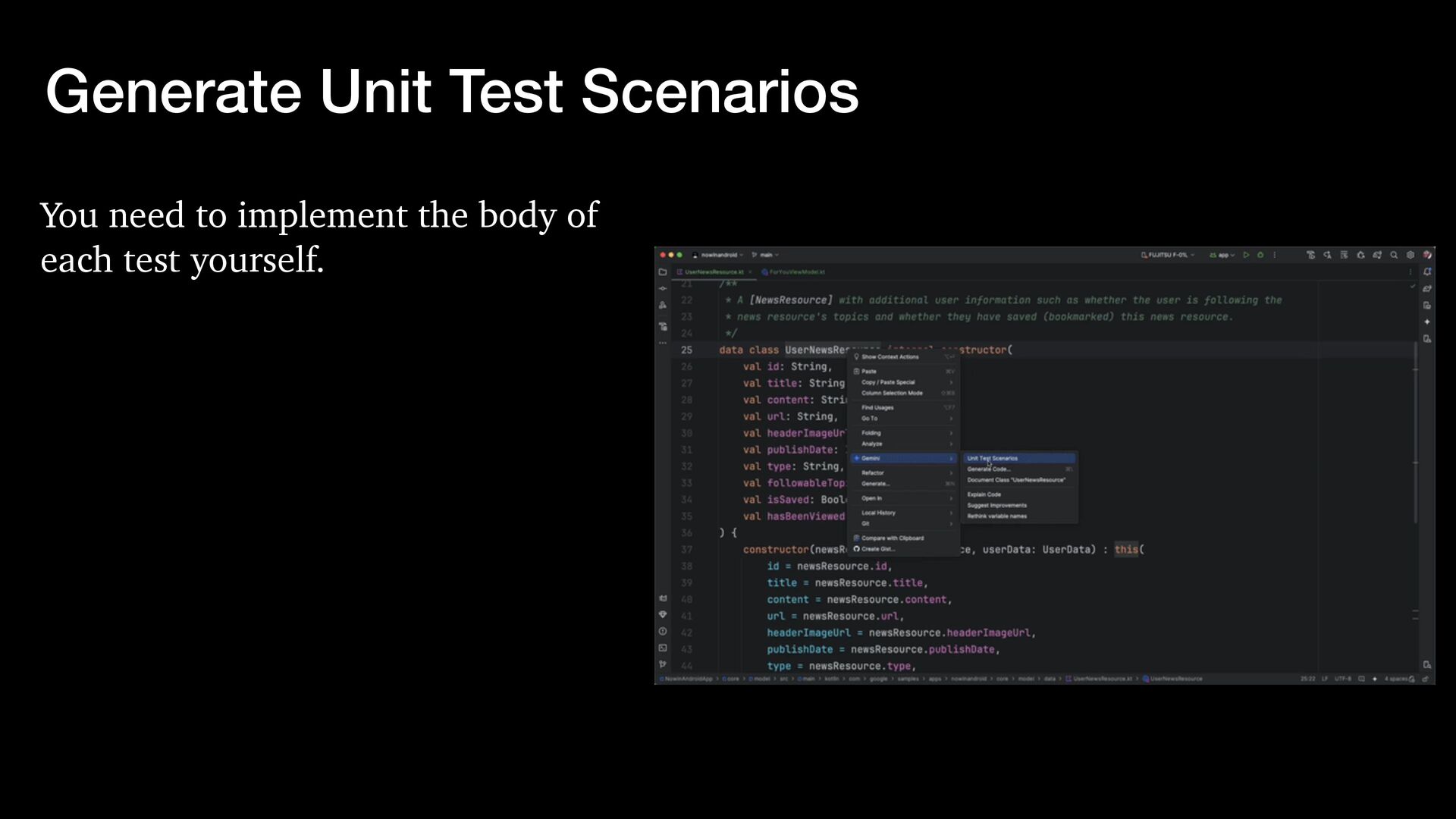Viewport: 1456px width, 819px height.
Task: Run the app with the green play icon
Action: tap(1246, 256)
